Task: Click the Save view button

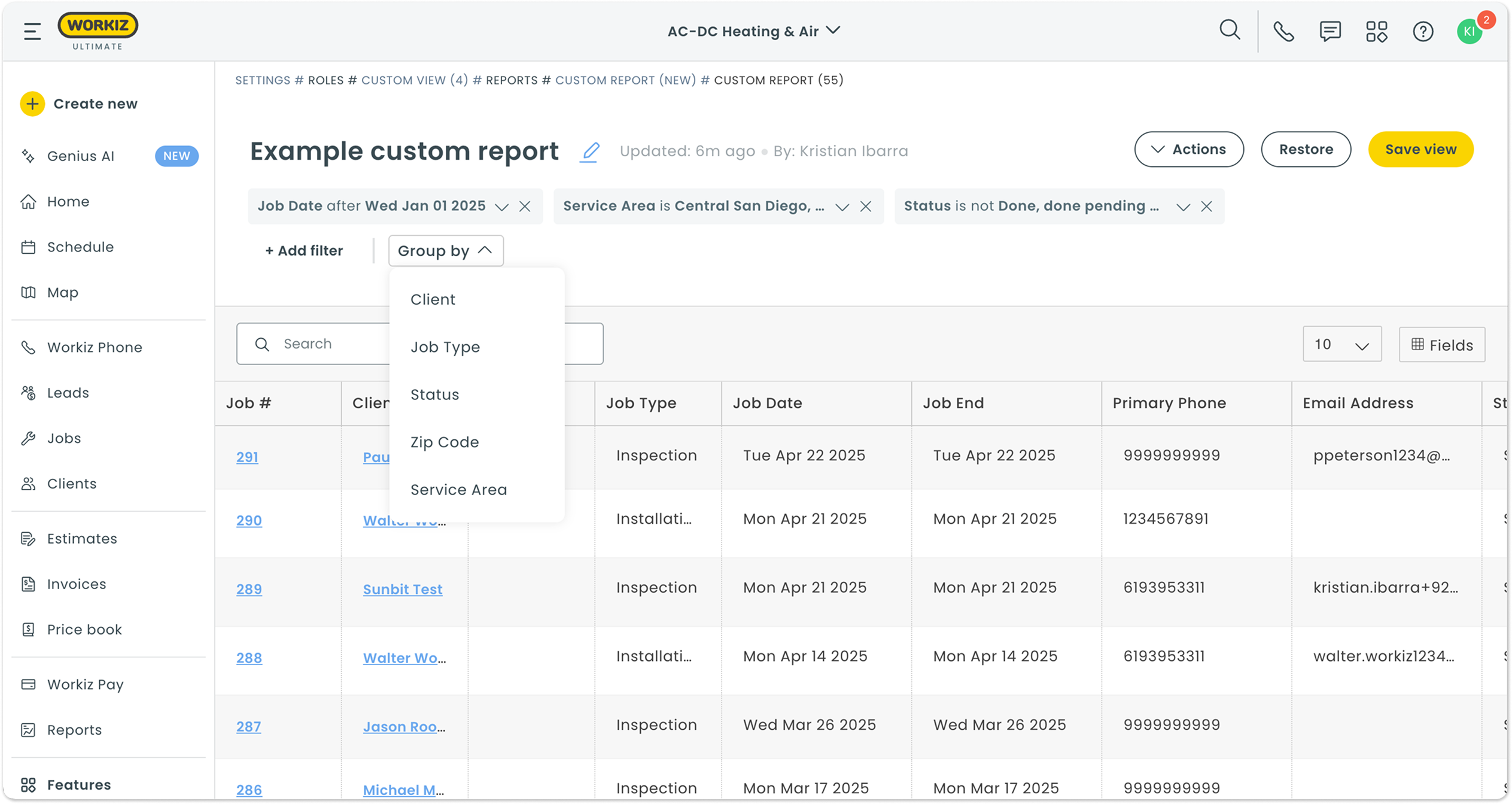Action: [1420, 150]
